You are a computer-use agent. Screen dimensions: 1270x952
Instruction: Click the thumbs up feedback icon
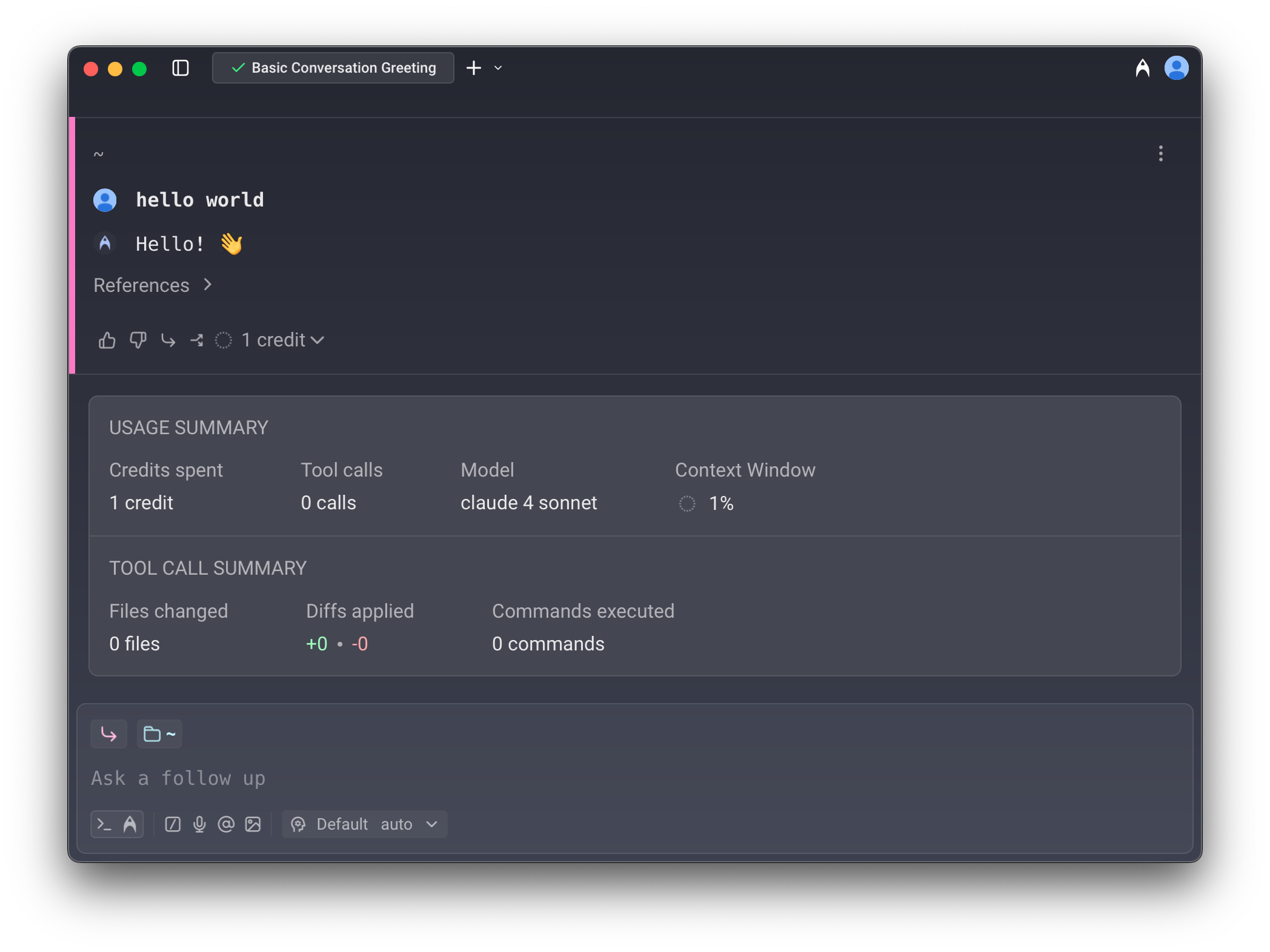coord(107,340)
